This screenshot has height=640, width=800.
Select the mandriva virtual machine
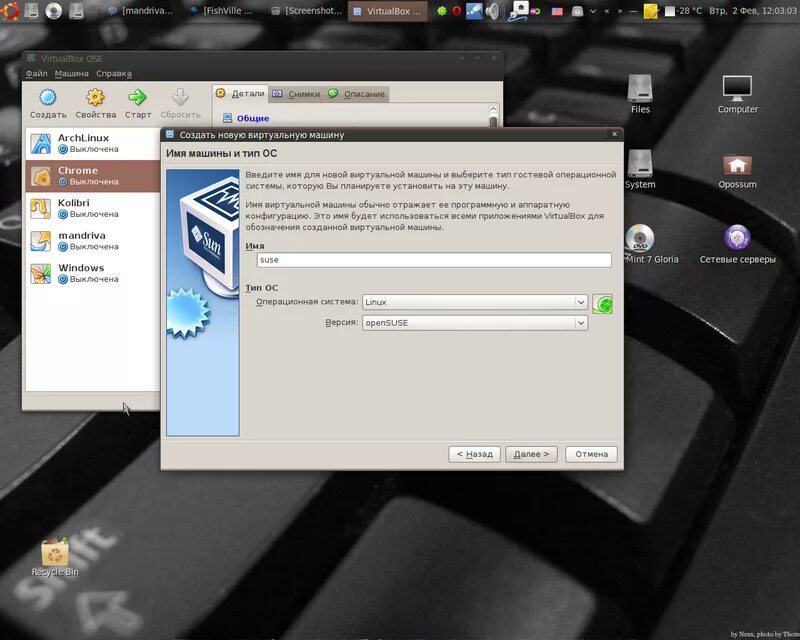tap(93, 241)
